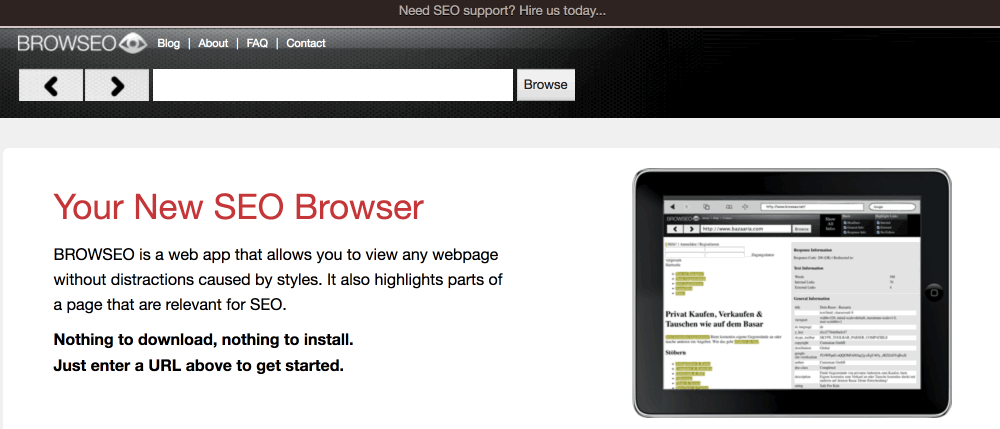This screenshot has width=1000, height=429.
Task: Open the Contact page link
Action: [306, 43]
